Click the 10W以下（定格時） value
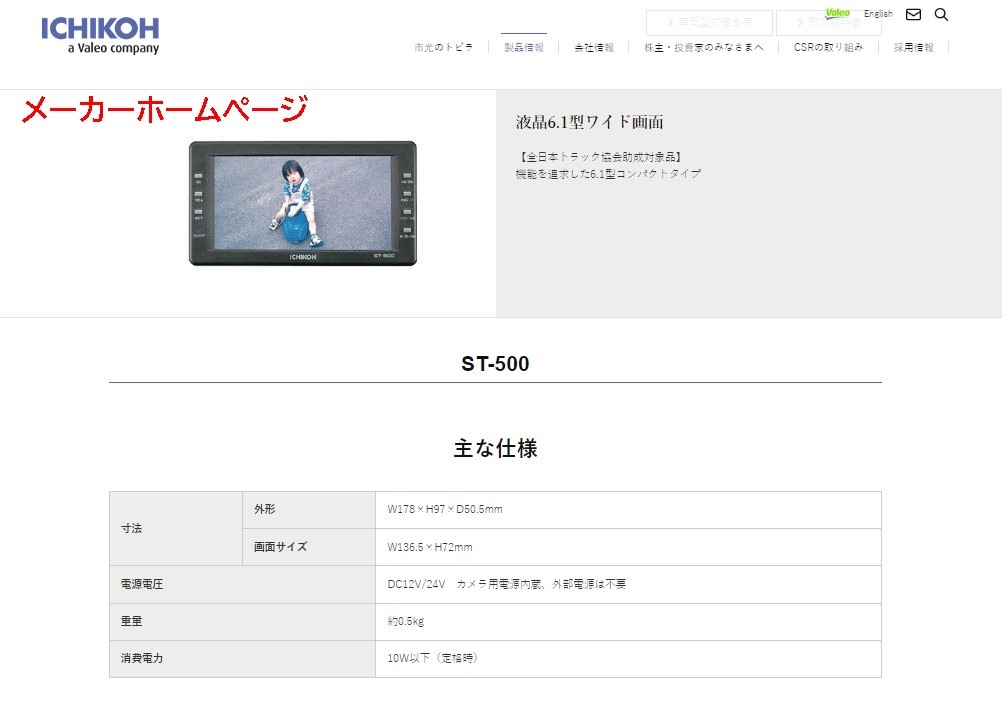 click(433, 658)
